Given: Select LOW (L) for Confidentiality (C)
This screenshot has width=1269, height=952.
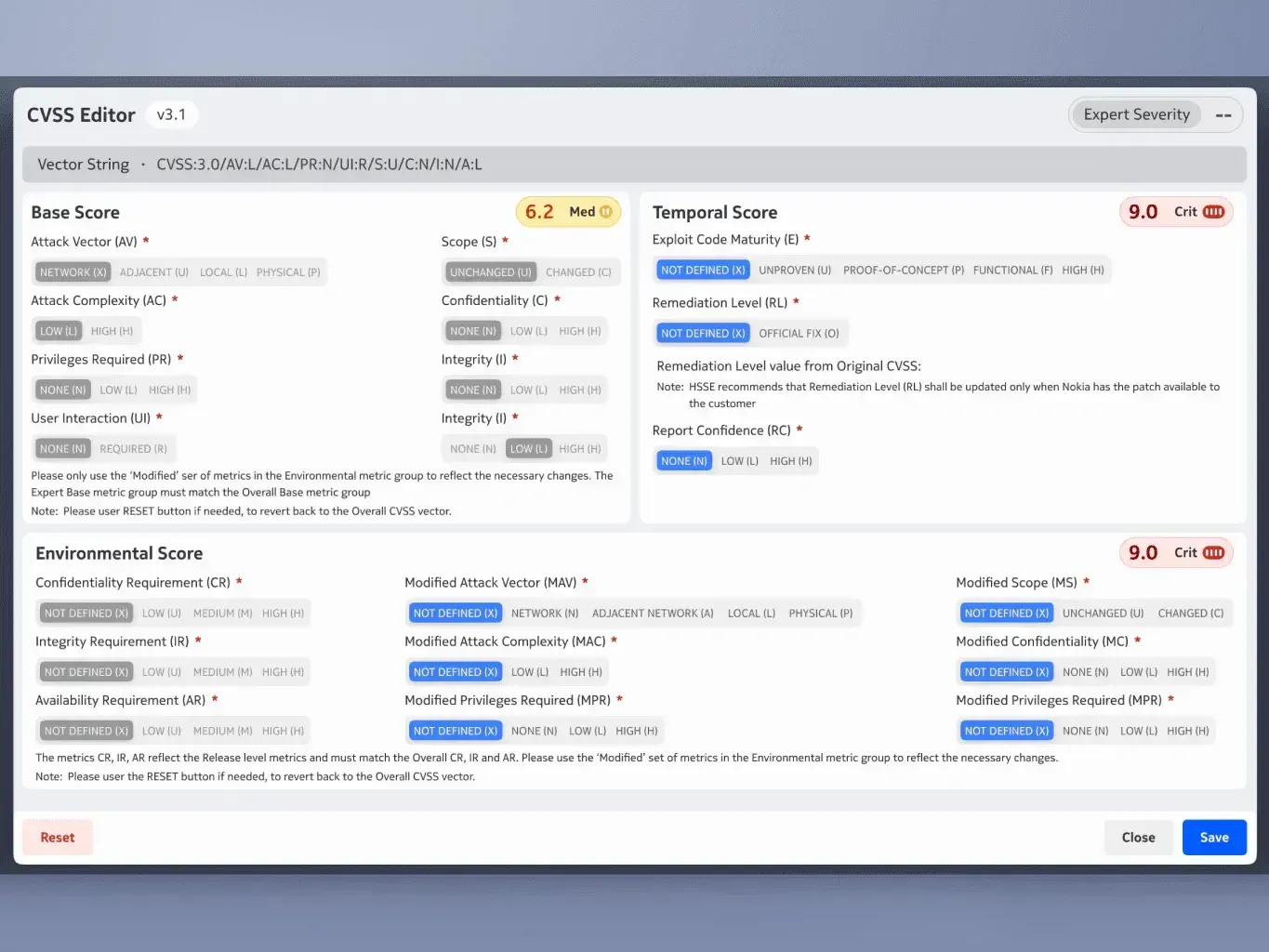Looking at the screenshot, I should click(529, 331).
